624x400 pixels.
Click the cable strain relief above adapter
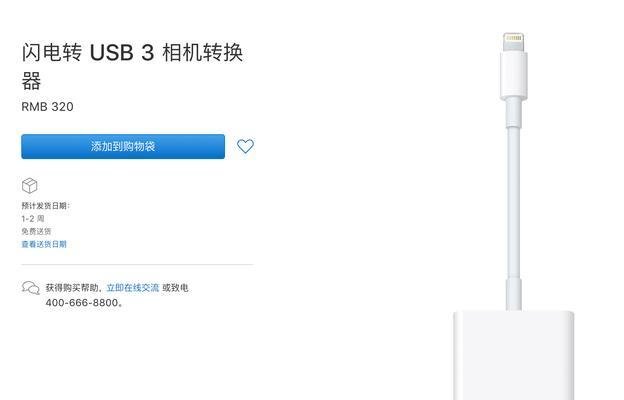tap(514, 295)
